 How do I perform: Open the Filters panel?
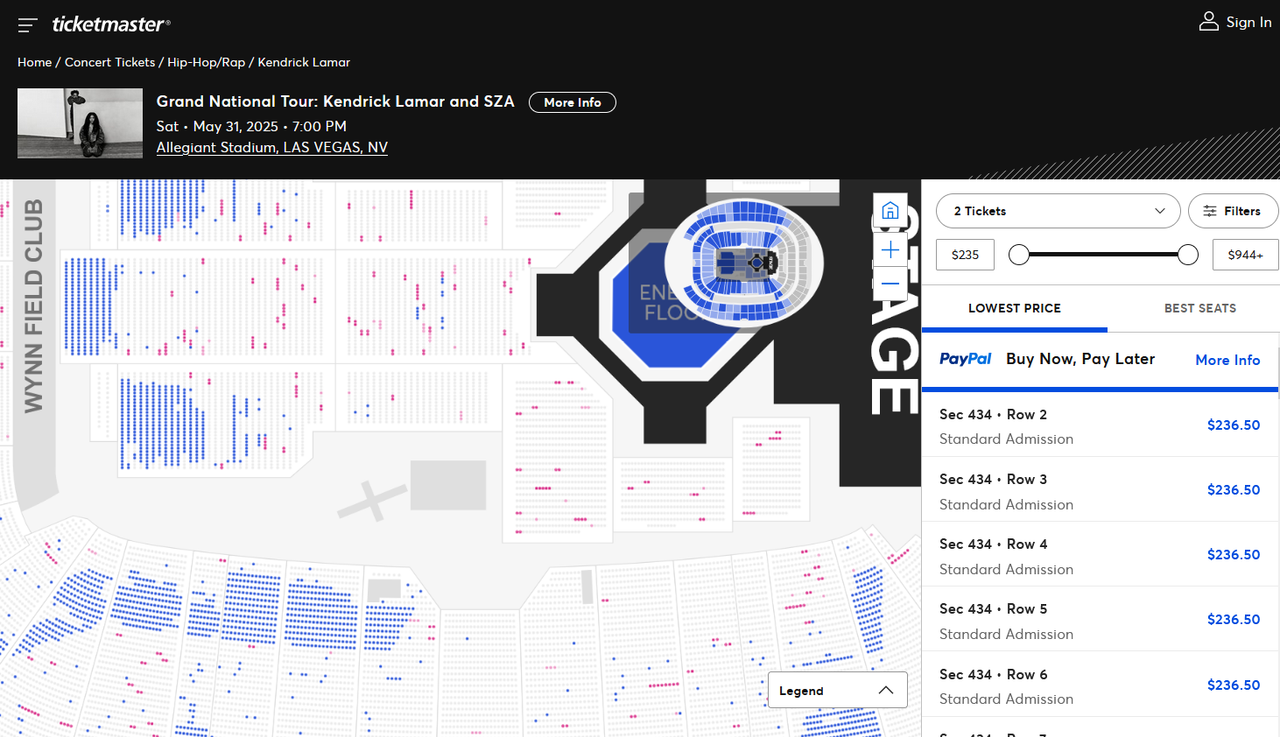(x=1232, y=211)
